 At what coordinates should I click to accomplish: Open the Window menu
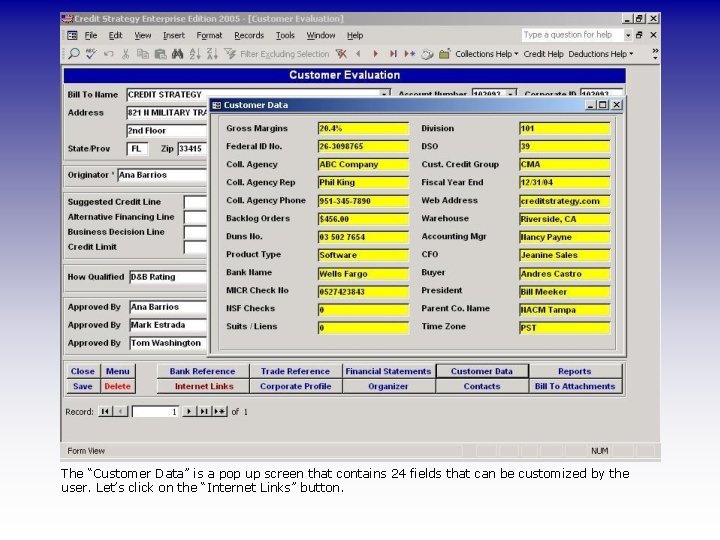coord(321,35)
